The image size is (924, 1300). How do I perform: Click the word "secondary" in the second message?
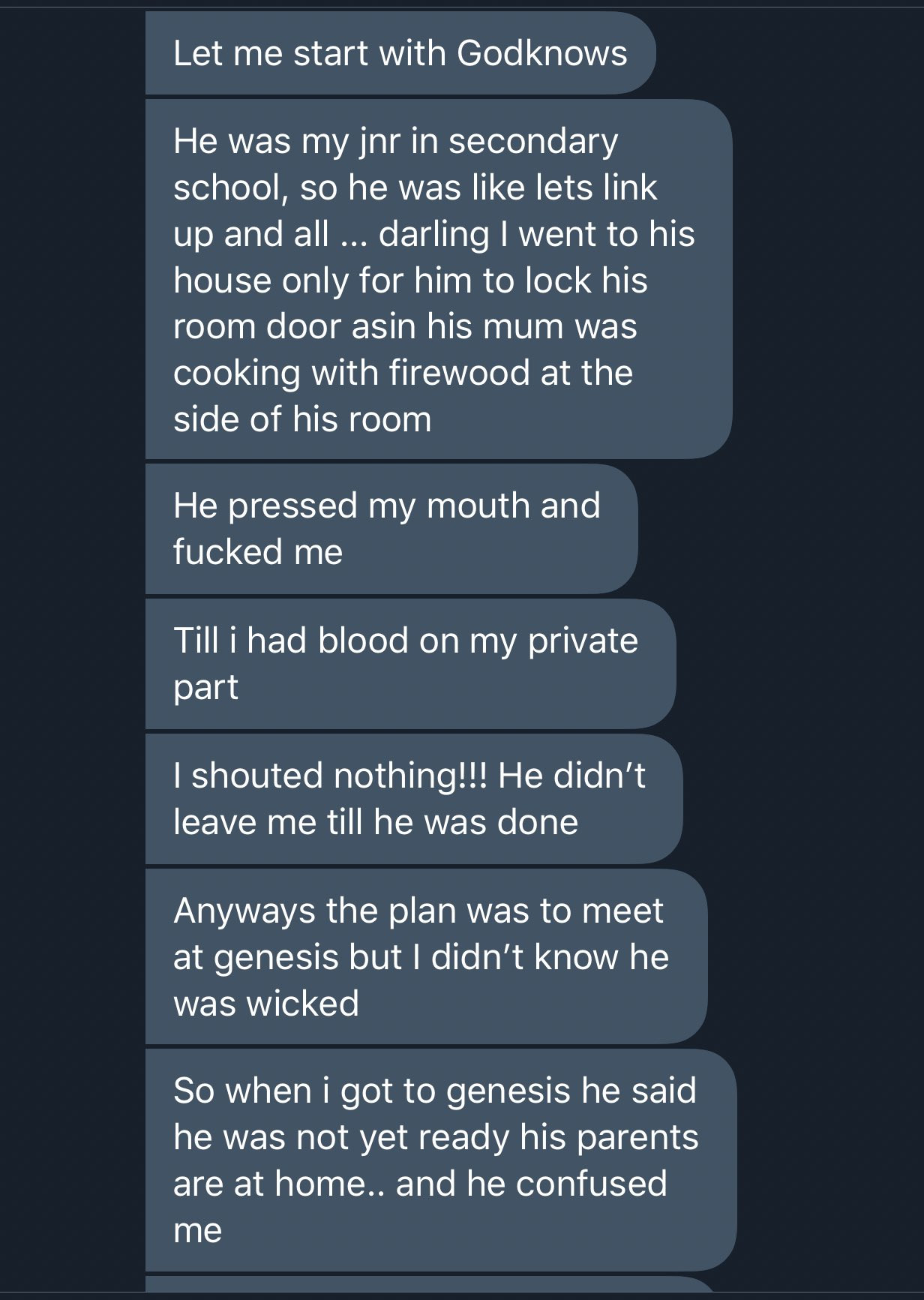pyautogui.click(x=533, y=141)
